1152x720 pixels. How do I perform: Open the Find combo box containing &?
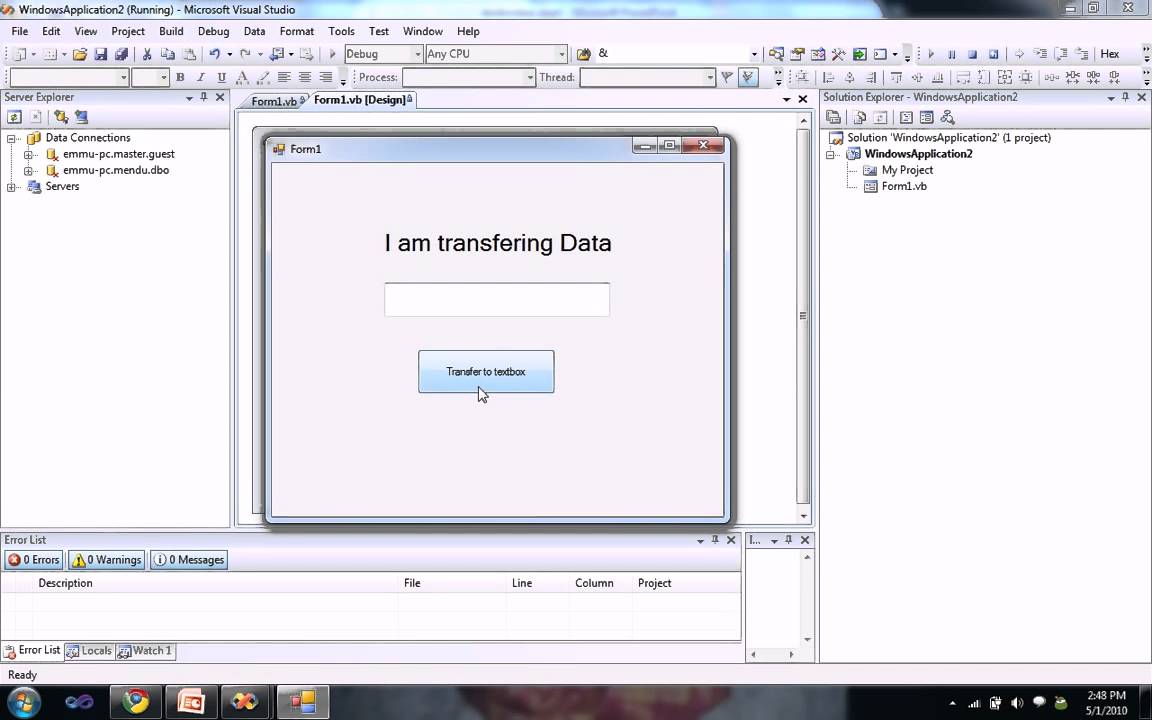(754, 54)
